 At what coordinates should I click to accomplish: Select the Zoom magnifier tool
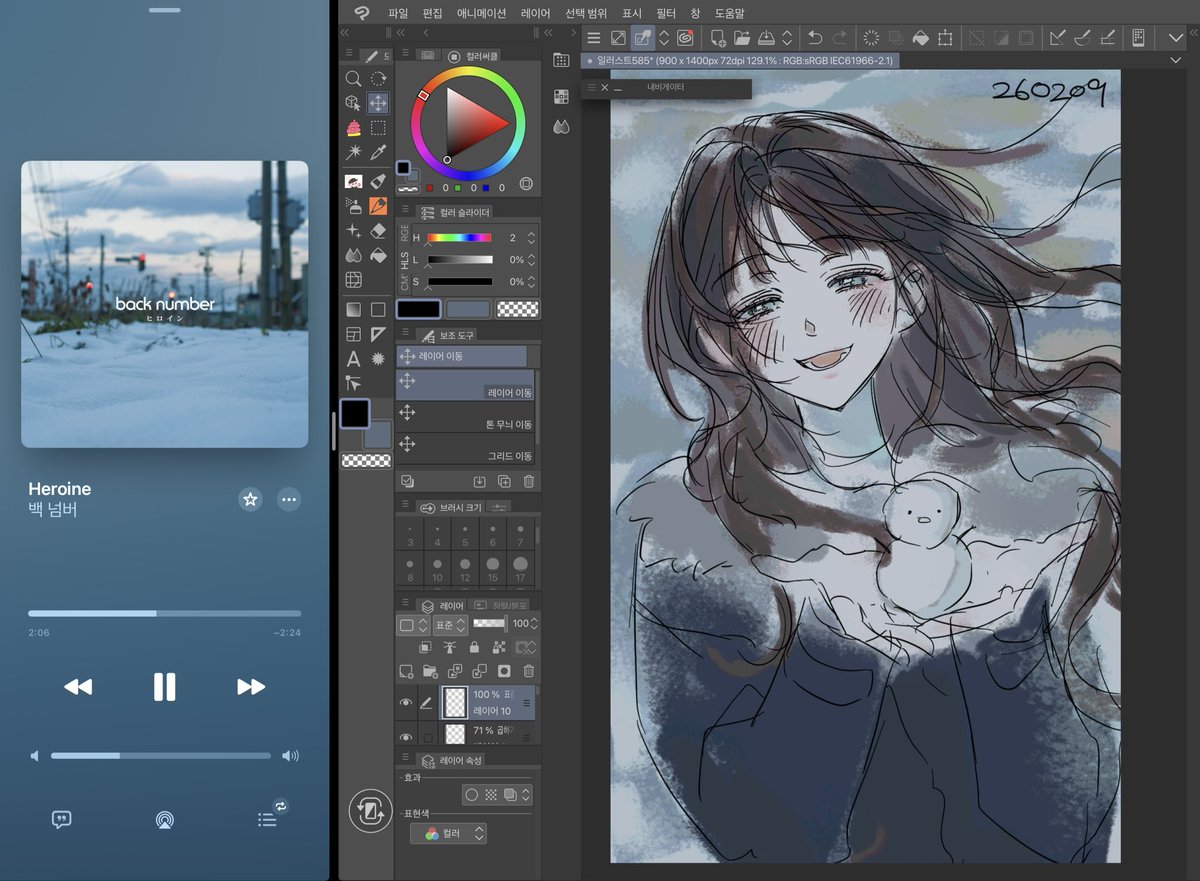point(353,78)
